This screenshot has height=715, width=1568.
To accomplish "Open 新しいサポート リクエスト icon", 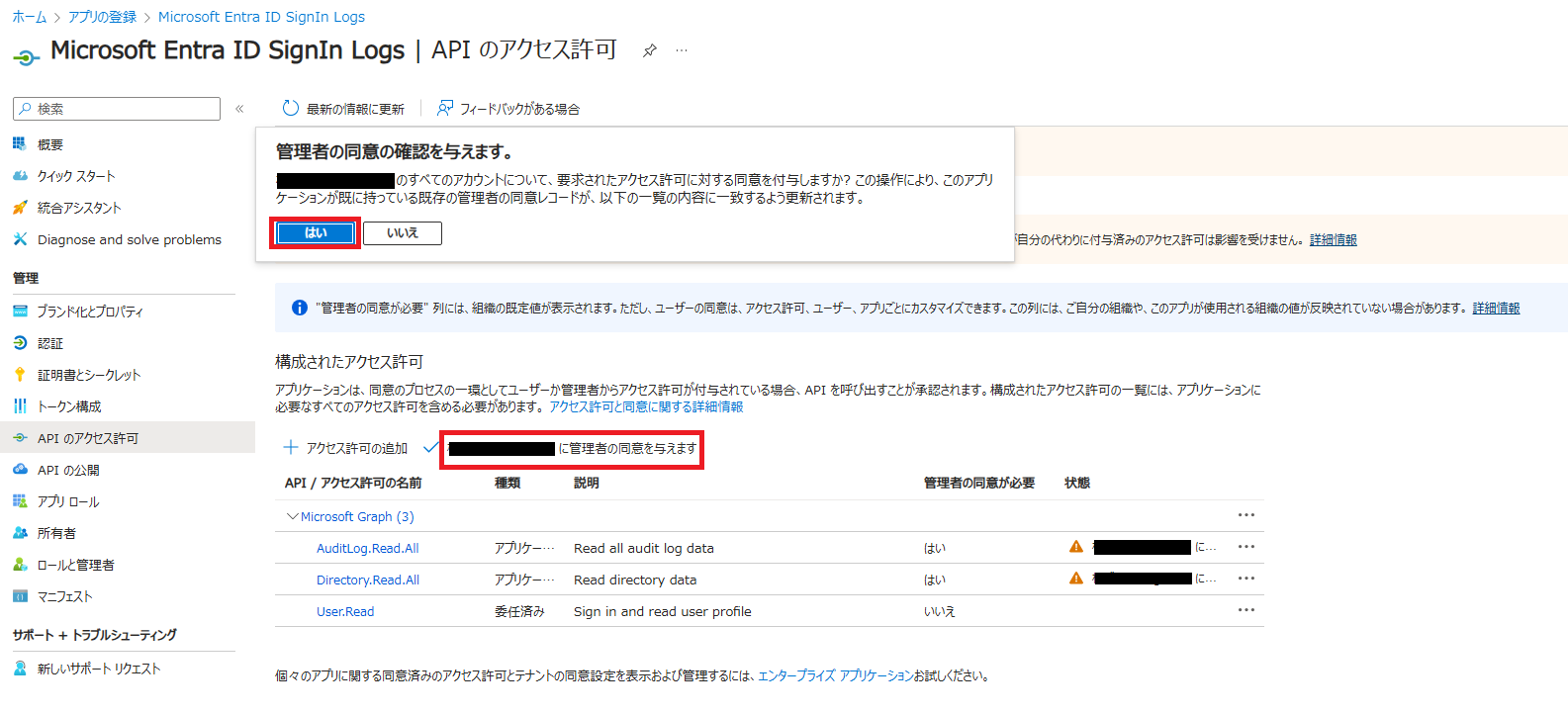I will [x=20, y=669].
